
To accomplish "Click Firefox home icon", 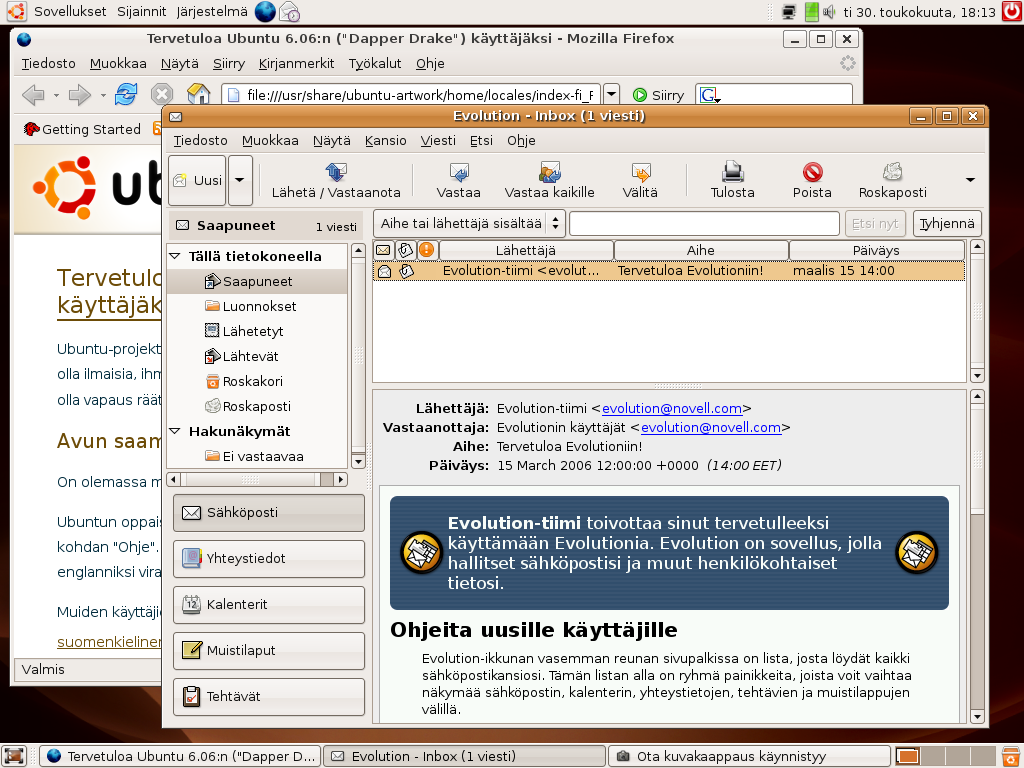I will [x=198, y=95].
